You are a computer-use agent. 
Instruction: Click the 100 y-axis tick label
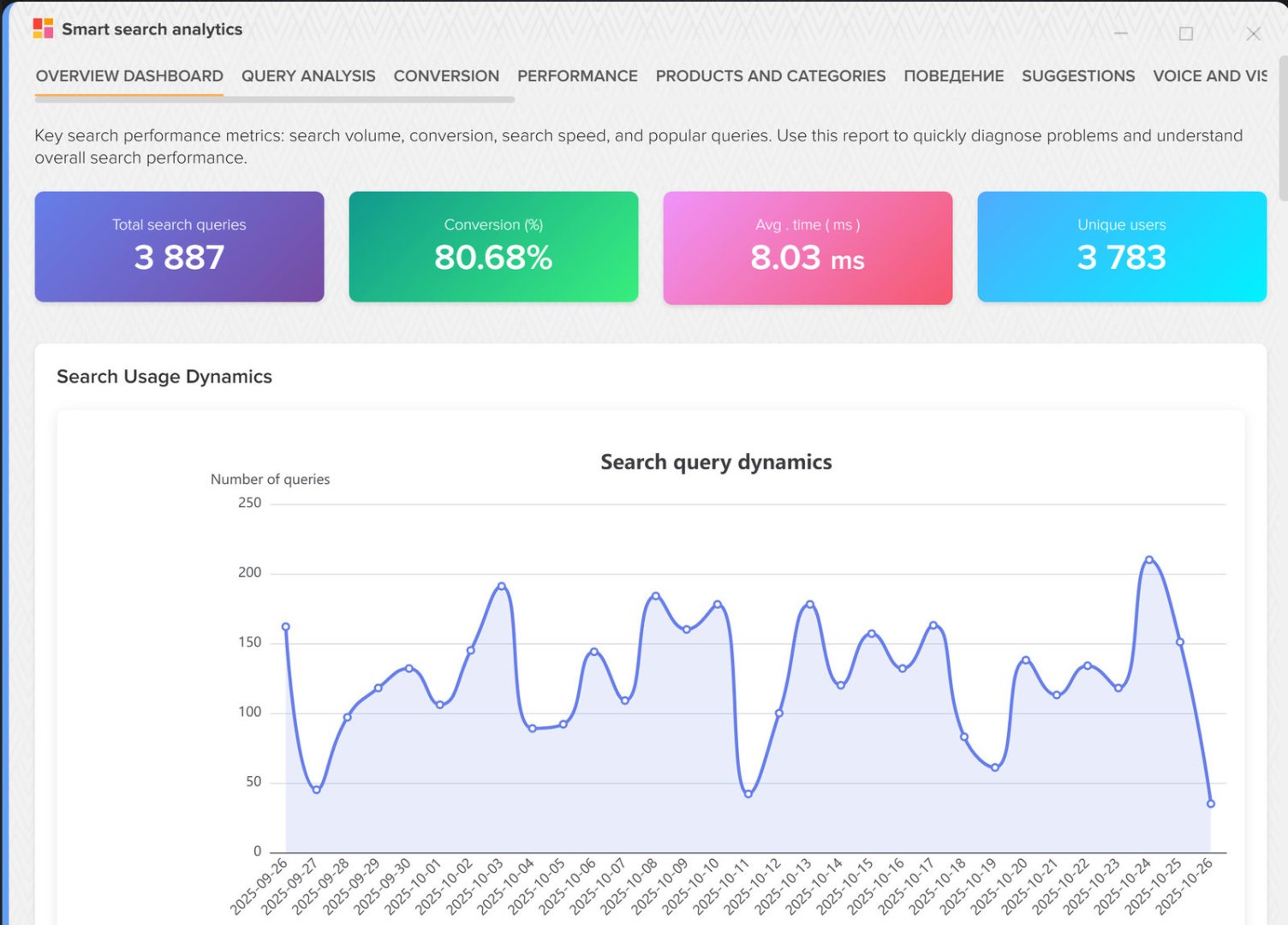click(x=250, y=712)
